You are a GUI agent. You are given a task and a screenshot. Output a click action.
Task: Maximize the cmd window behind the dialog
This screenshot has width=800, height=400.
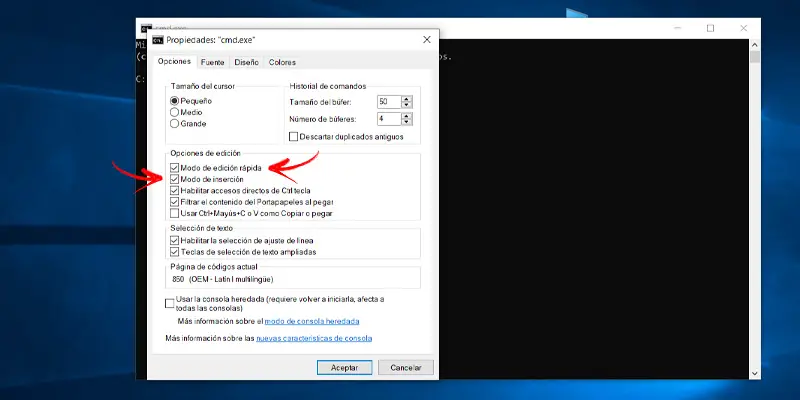[710, 29]
